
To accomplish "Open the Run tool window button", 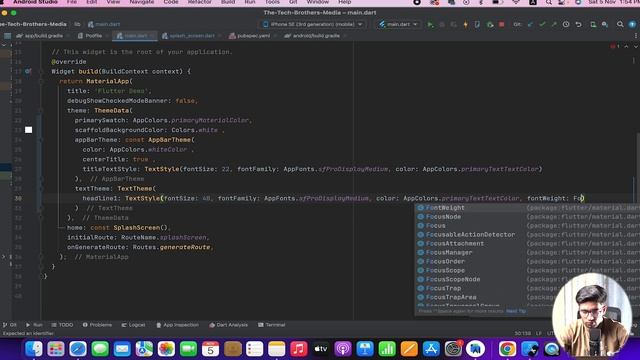I will coord(34,325).
